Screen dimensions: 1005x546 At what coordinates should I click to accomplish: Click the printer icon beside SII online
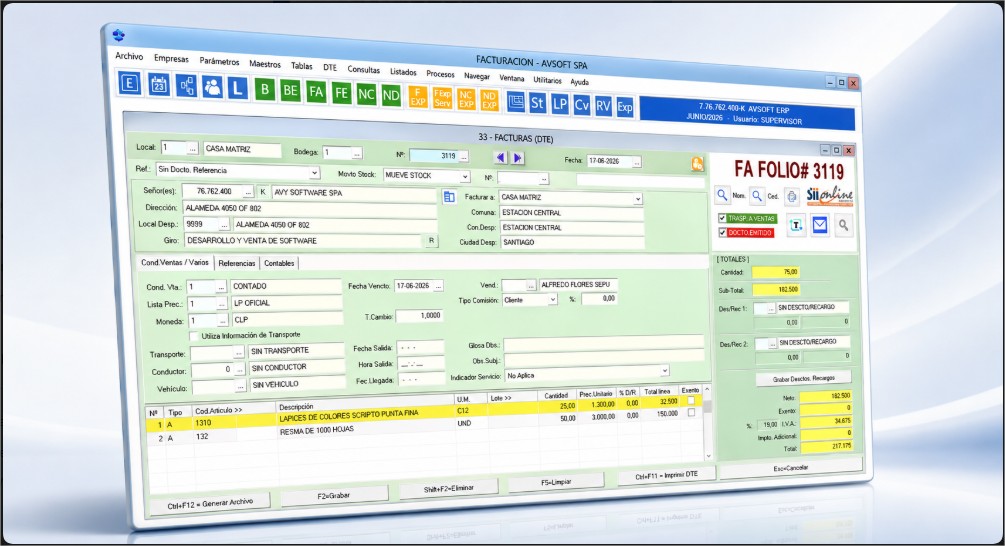(x=792, y=196)
